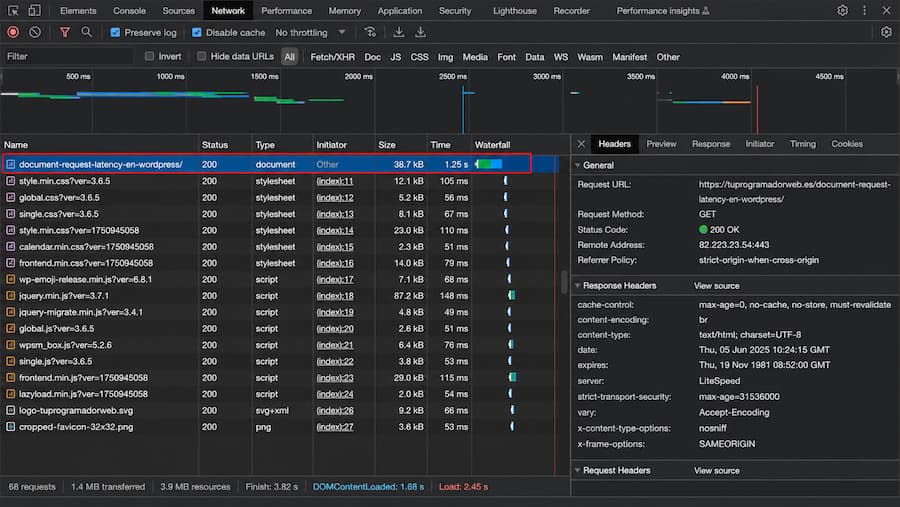Enable Hide data URLs checkbox
Viewport: 900px width, 507px height.
pyautogui.click(x=201, y=56)
